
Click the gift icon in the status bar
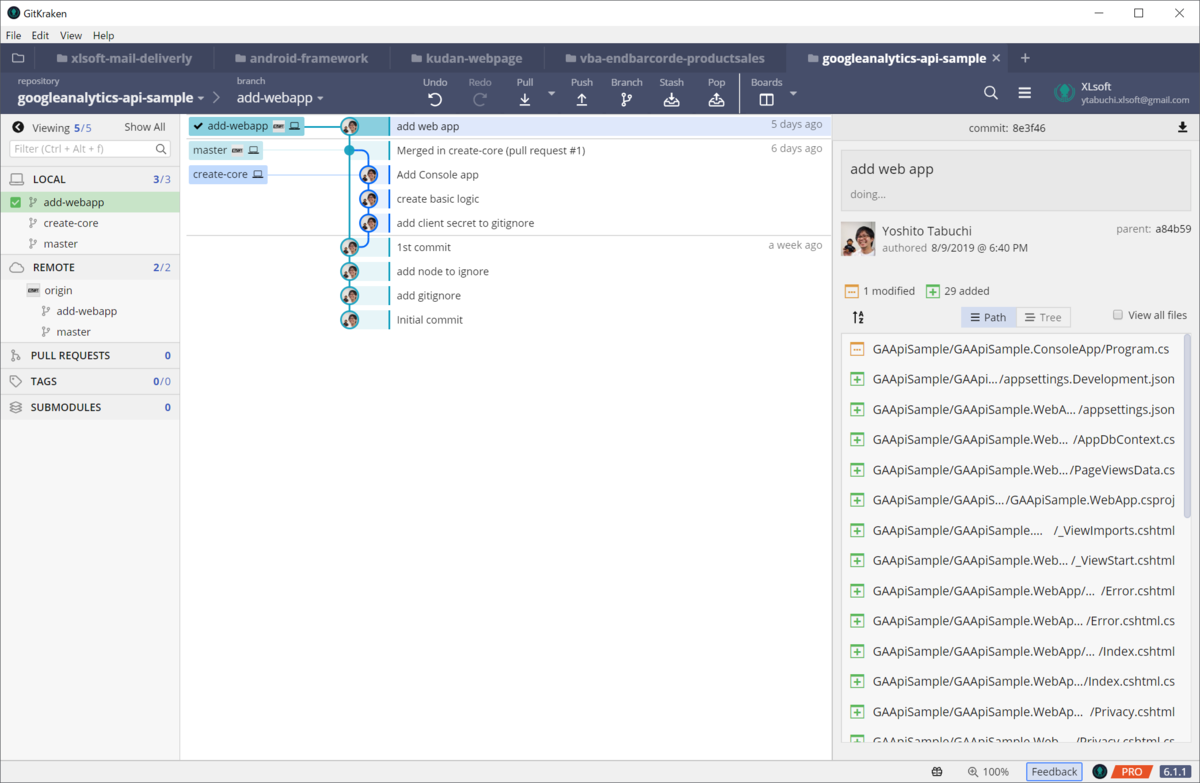937,772
